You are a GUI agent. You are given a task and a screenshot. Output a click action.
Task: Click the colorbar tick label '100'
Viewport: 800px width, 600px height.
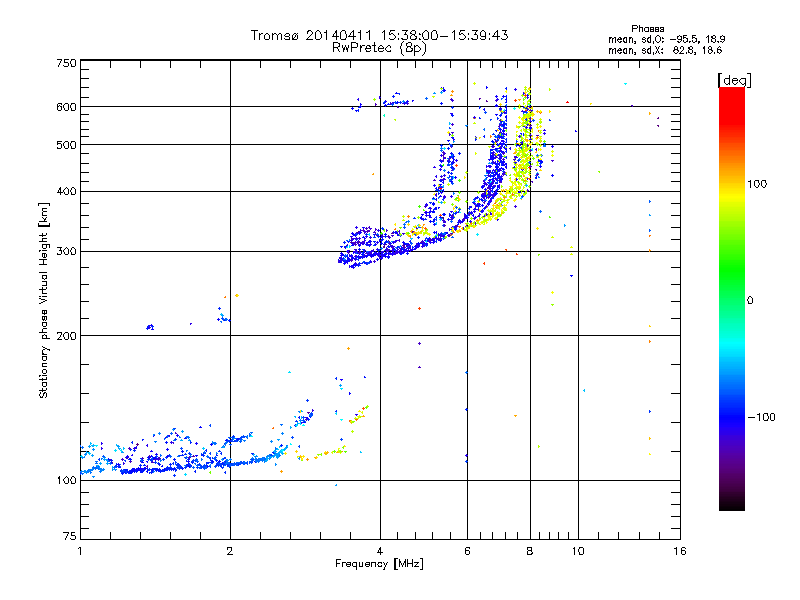[x=757, y=184]
